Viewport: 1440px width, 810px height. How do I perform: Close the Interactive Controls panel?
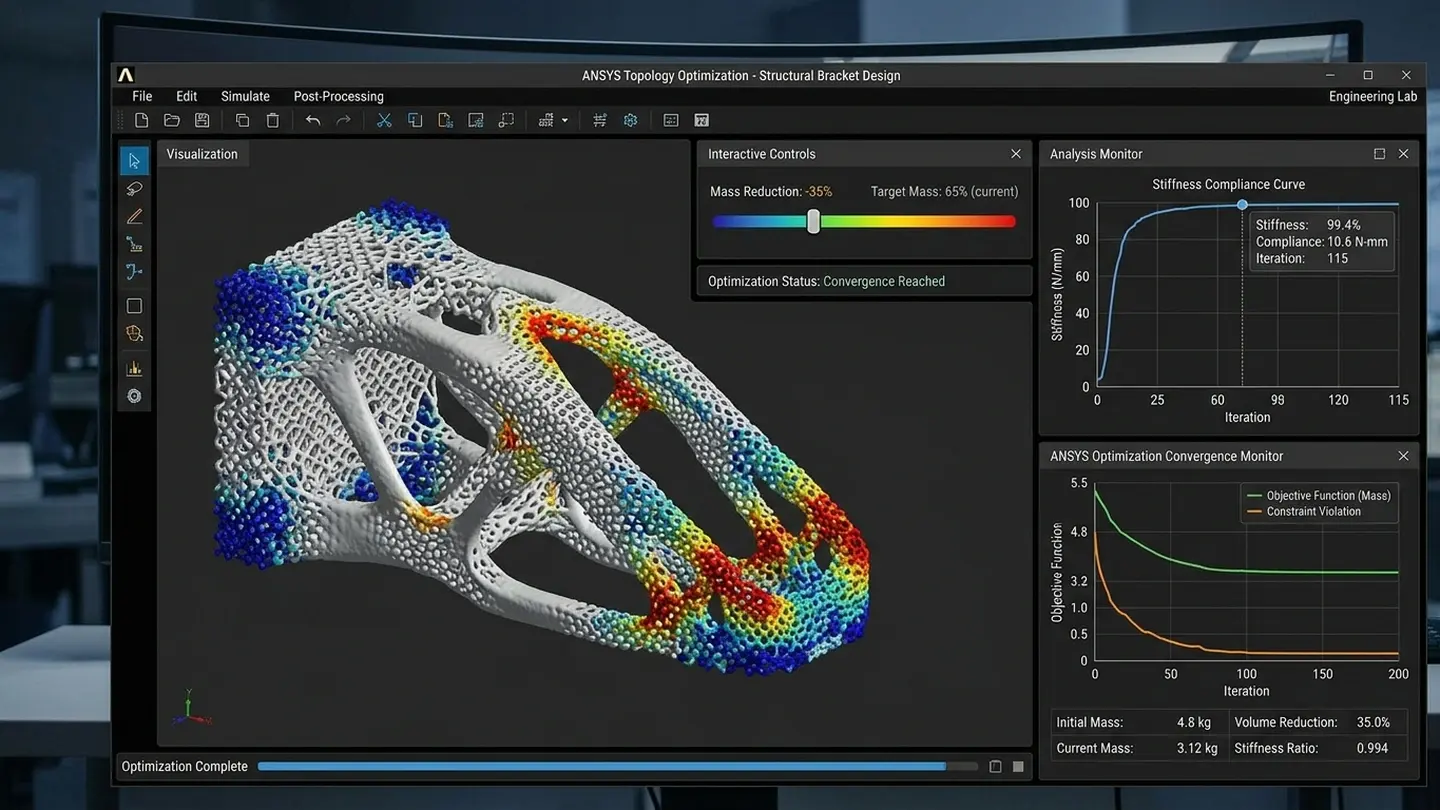coord(1016,154)
